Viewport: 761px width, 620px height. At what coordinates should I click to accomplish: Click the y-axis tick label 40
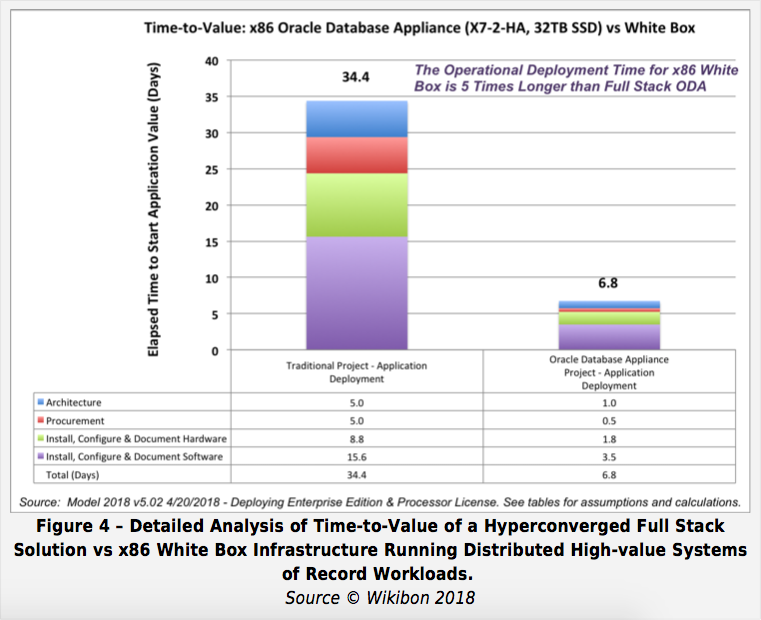coord(212,61)
